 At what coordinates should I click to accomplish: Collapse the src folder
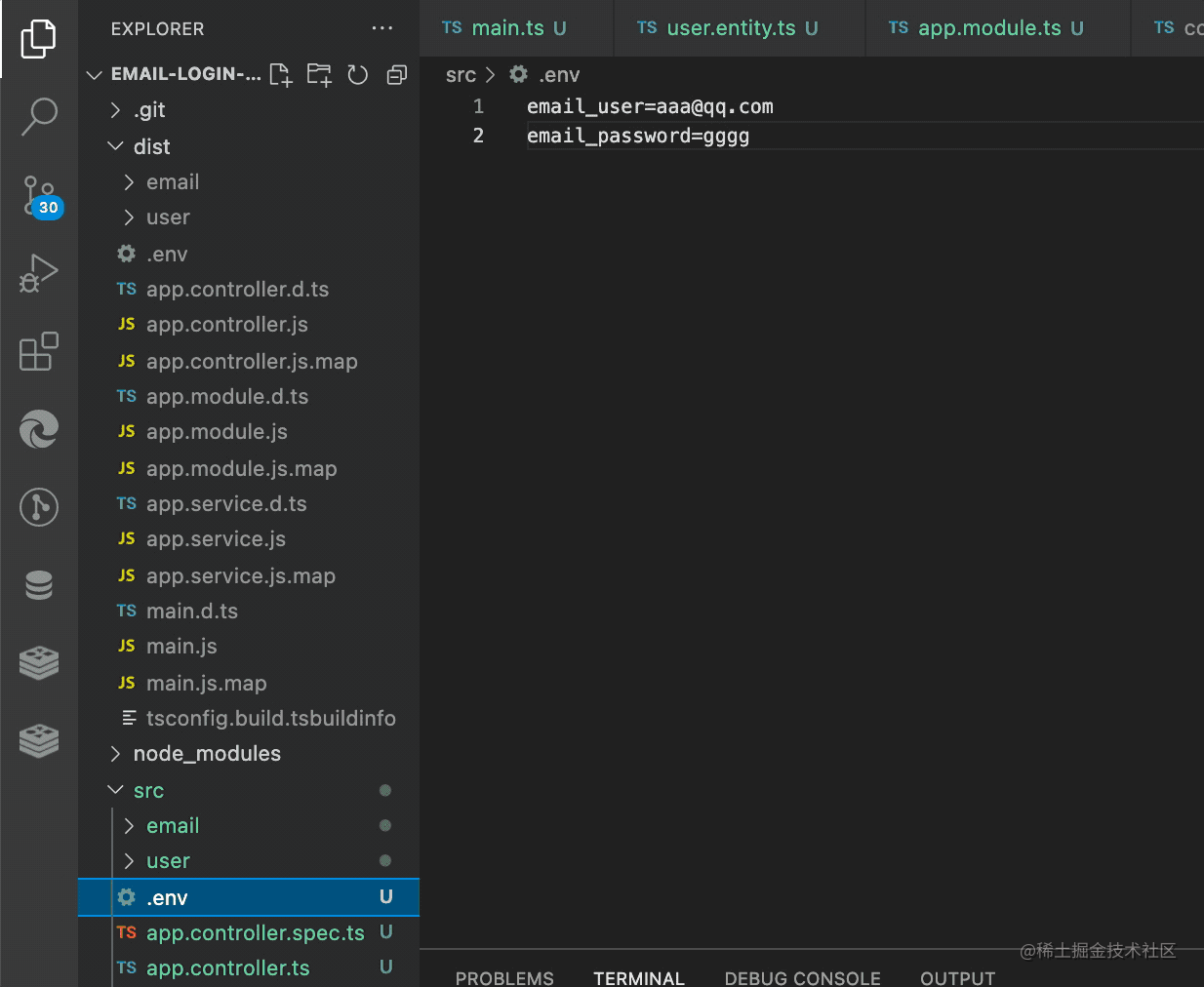(148, 791)
